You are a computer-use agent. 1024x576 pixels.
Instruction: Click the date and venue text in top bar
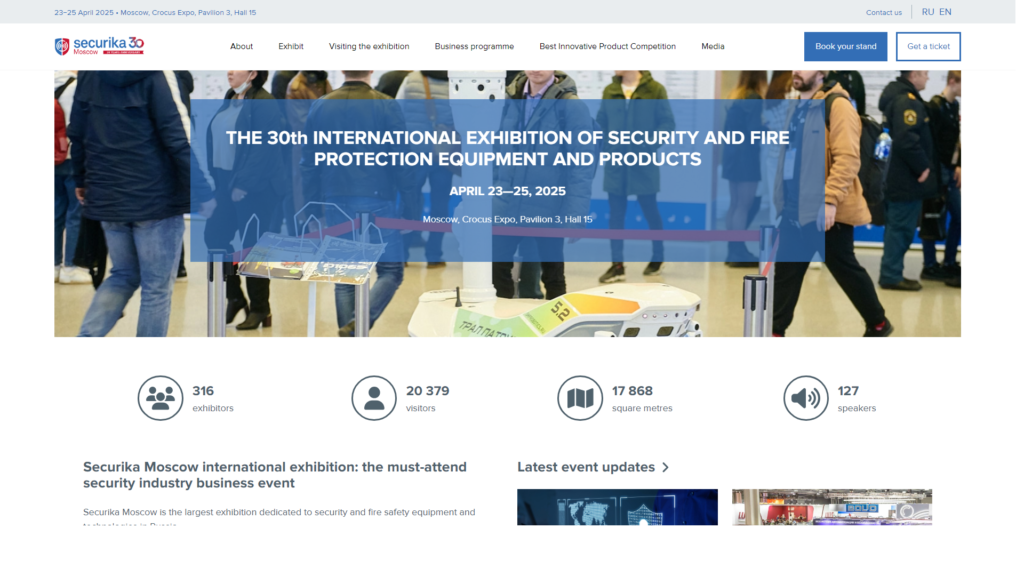tap(155, 12)
